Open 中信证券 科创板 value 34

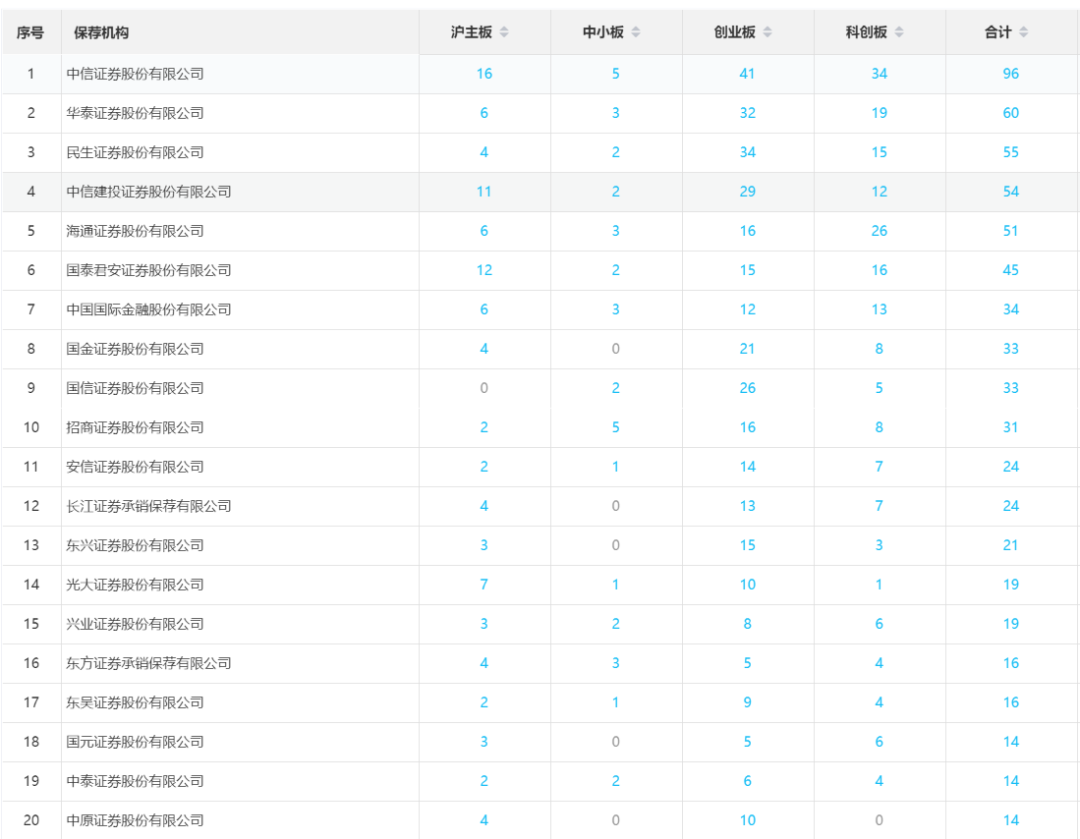[879, 74]
